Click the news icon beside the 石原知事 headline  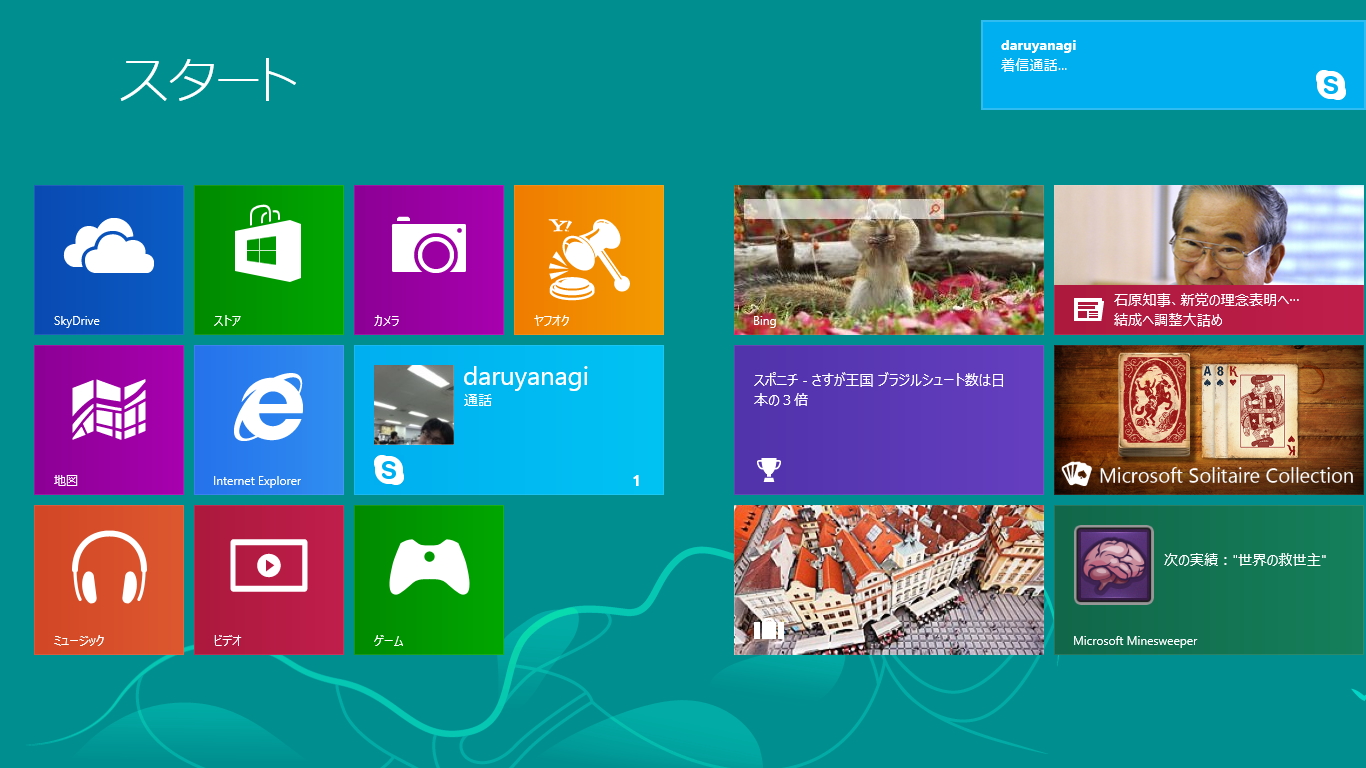(1088, 309)
